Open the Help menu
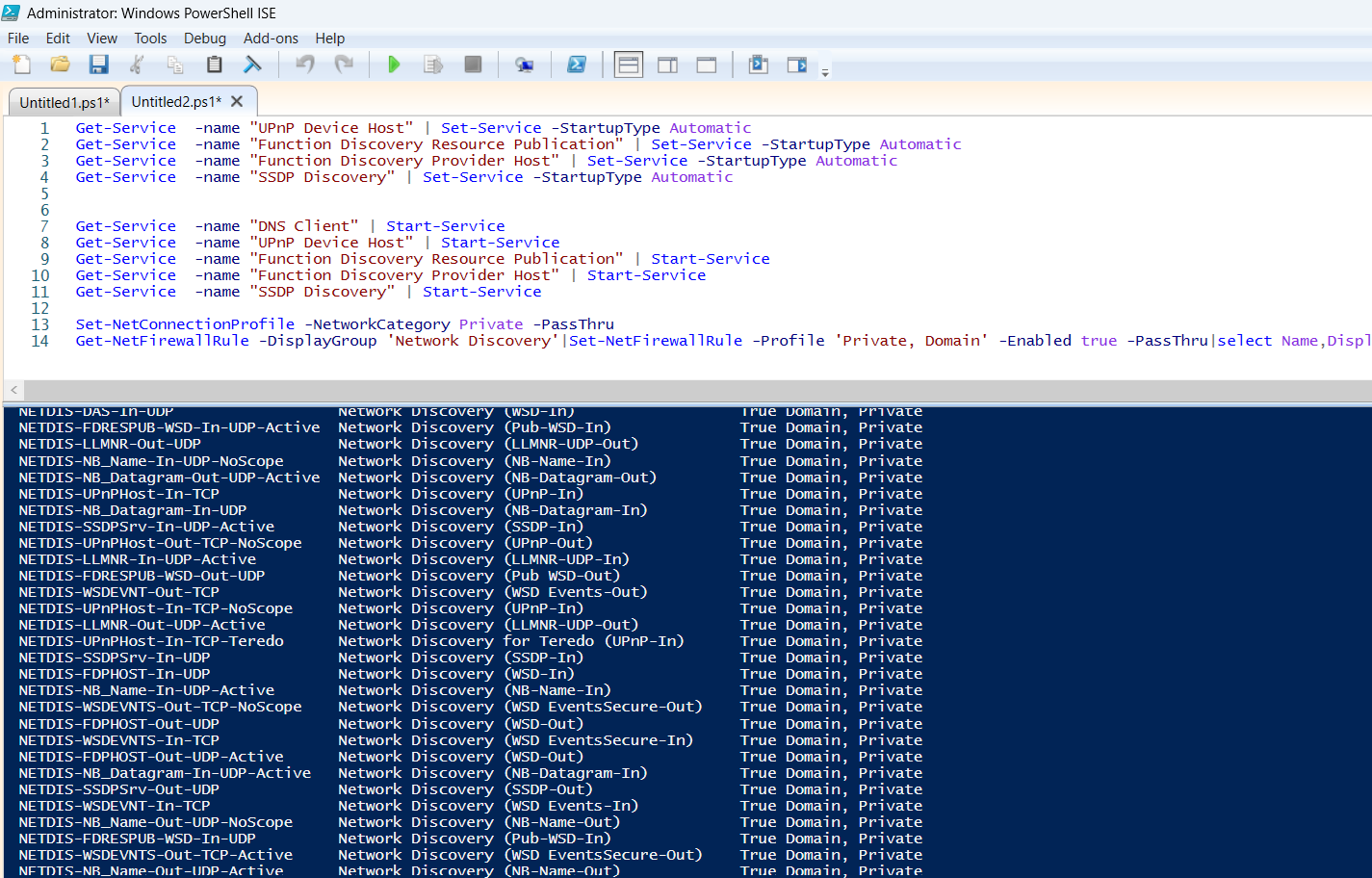The image size is (1372, 878). tap(330, 39)
